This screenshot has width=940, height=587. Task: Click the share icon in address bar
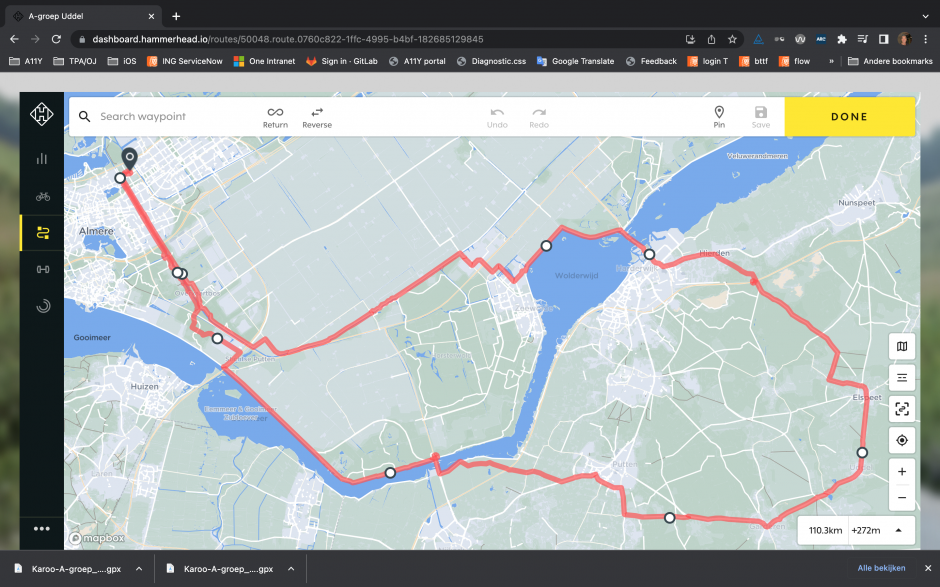[711, 39]
